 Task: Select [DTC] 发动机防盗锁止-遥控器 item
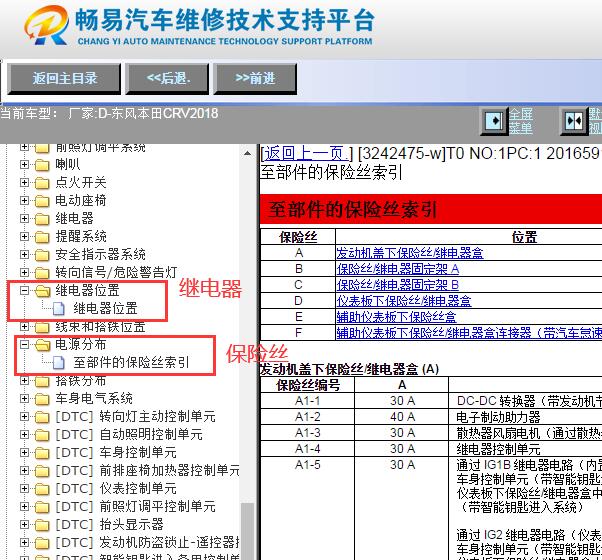(x=147, y=543)
